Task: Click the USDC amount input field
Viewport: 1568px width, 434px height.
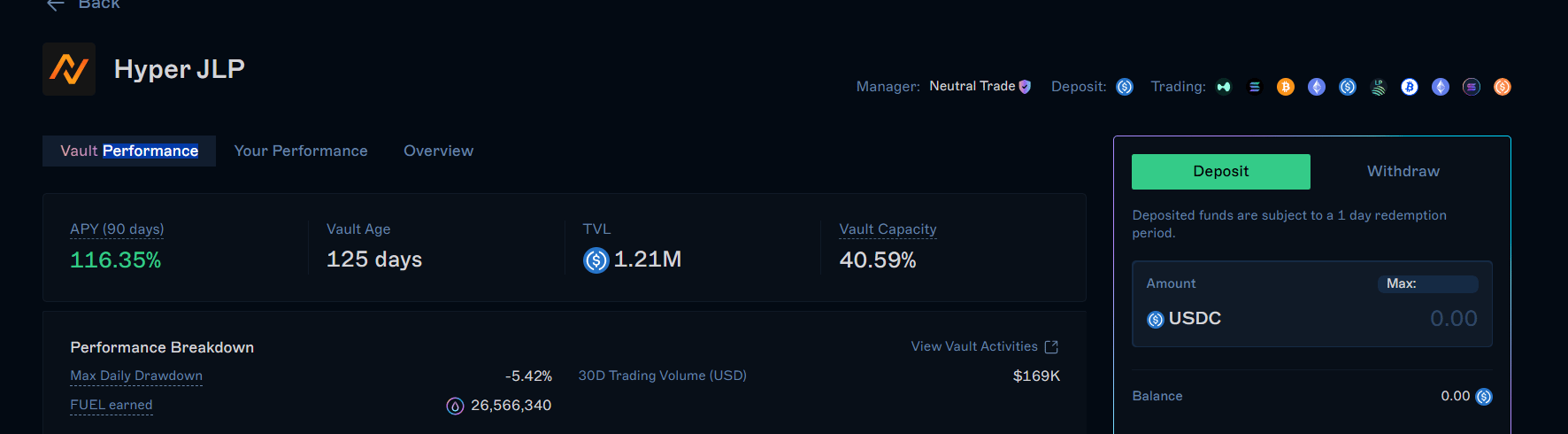Action: point(1312,304)
